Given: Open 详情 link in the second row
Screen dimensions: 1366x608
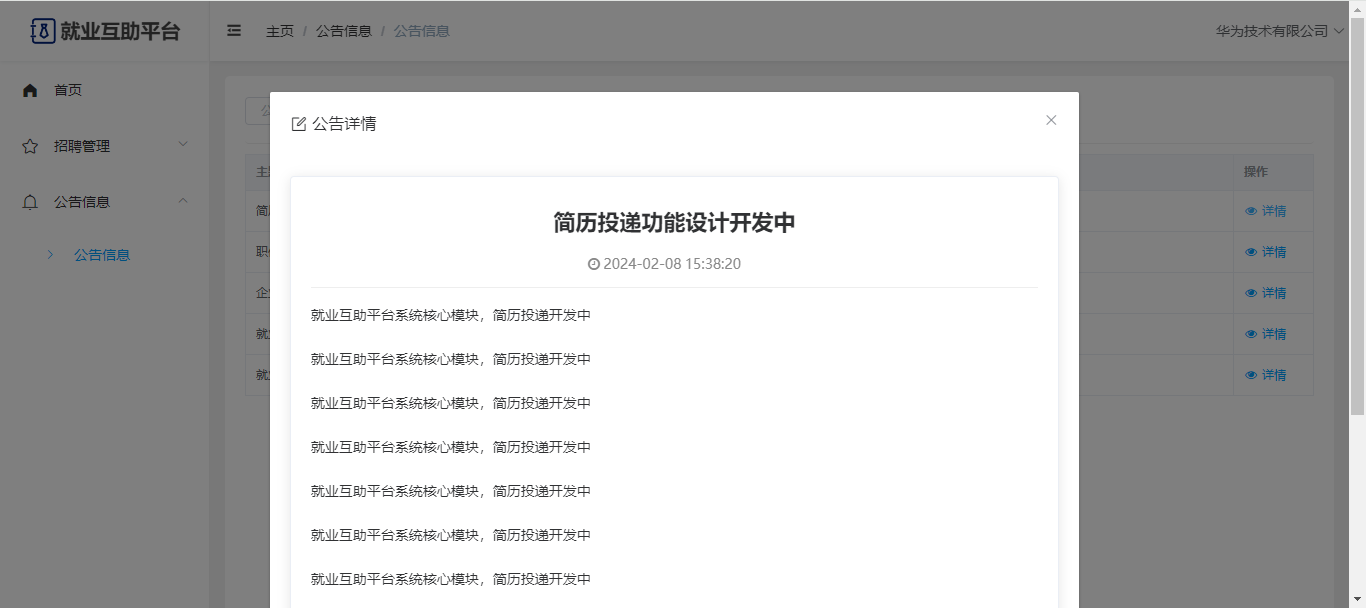Looking at the screenshot, I should point(1273,252).
